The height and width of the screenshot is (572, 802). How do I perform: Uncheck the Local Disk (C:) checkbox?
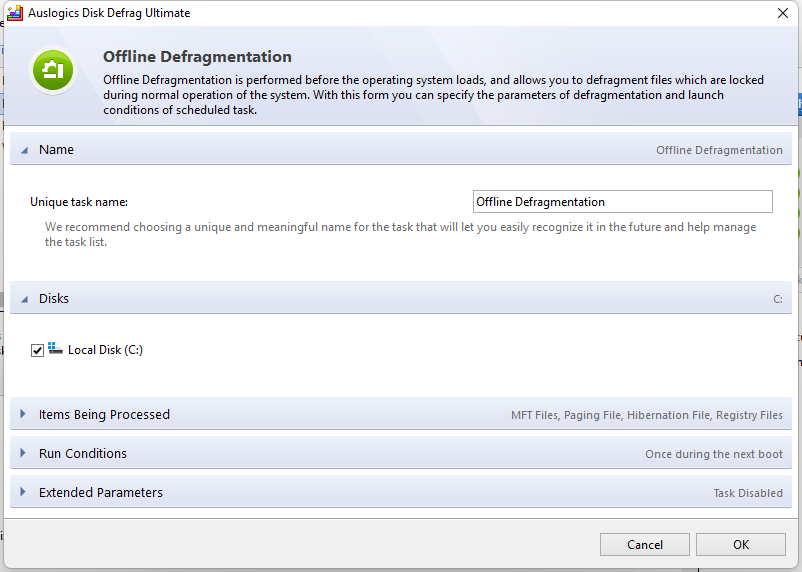click(x=38, y=351)
